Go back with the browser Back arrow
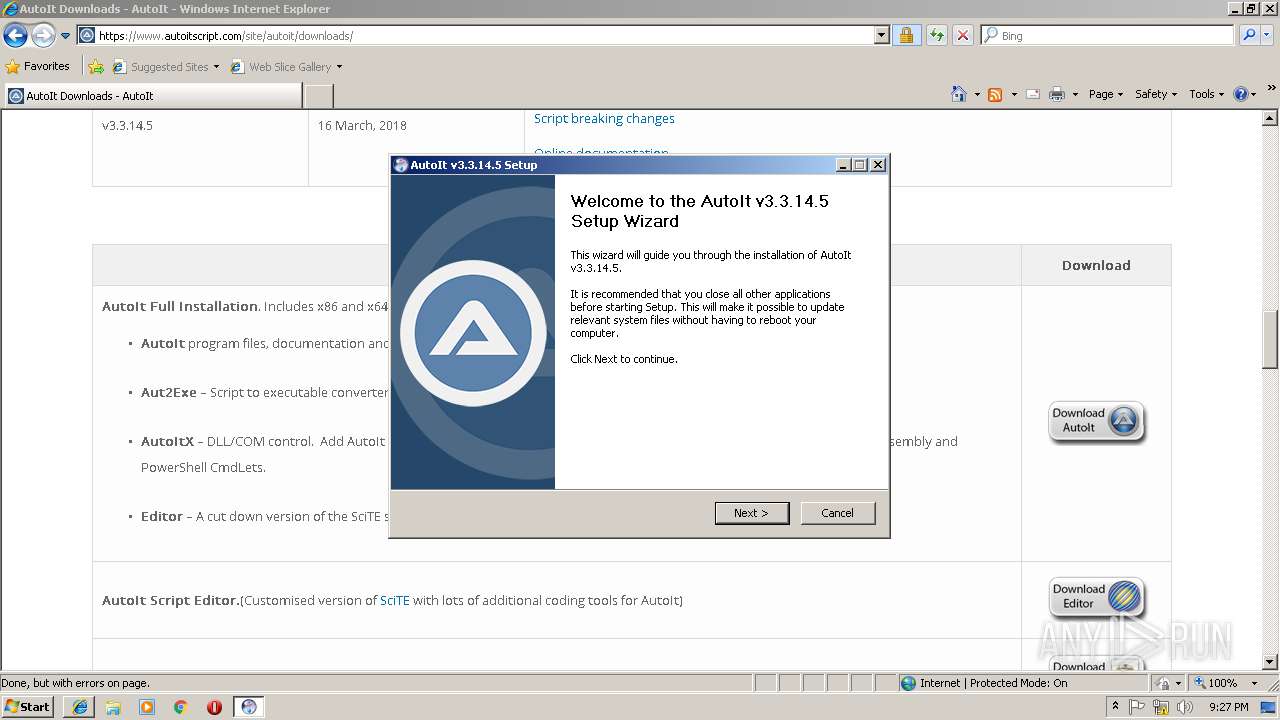Screen dimensions: 1280x720 click(16, 36)
